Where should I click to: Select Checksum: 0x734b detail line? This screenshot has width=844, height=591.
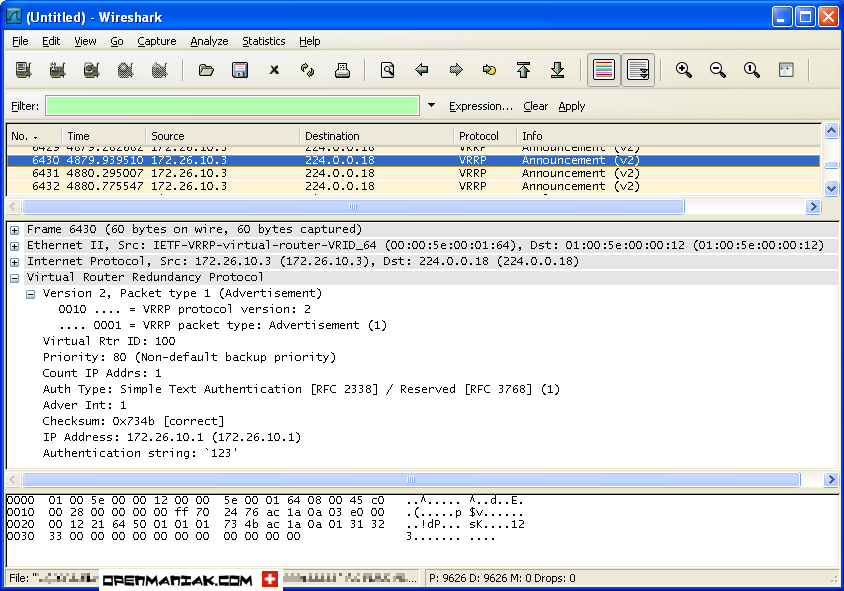click(x=133, y=421)
